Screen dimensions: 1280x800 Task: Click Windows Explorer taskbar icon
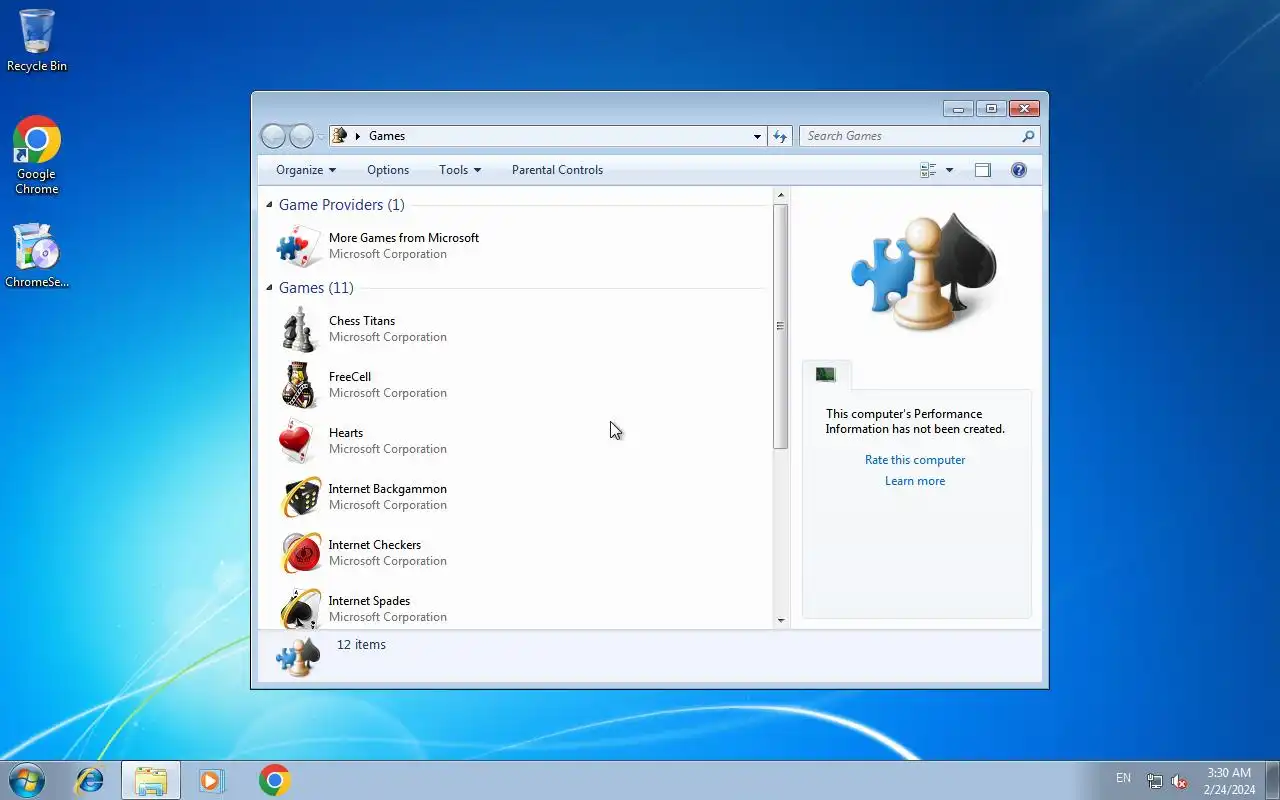[x=151, y=780]
